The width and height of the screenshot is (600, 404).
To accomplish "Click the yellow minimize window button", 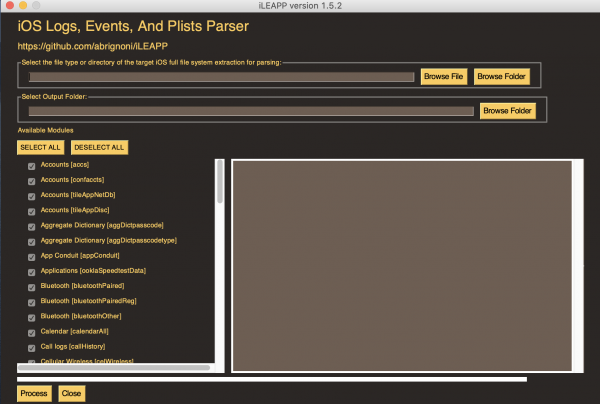I will 23,5.
